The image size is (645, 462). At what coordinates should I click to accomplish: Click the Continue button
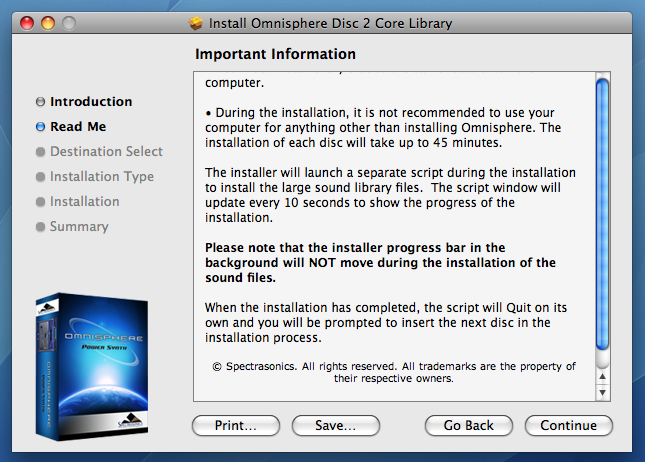568,425
